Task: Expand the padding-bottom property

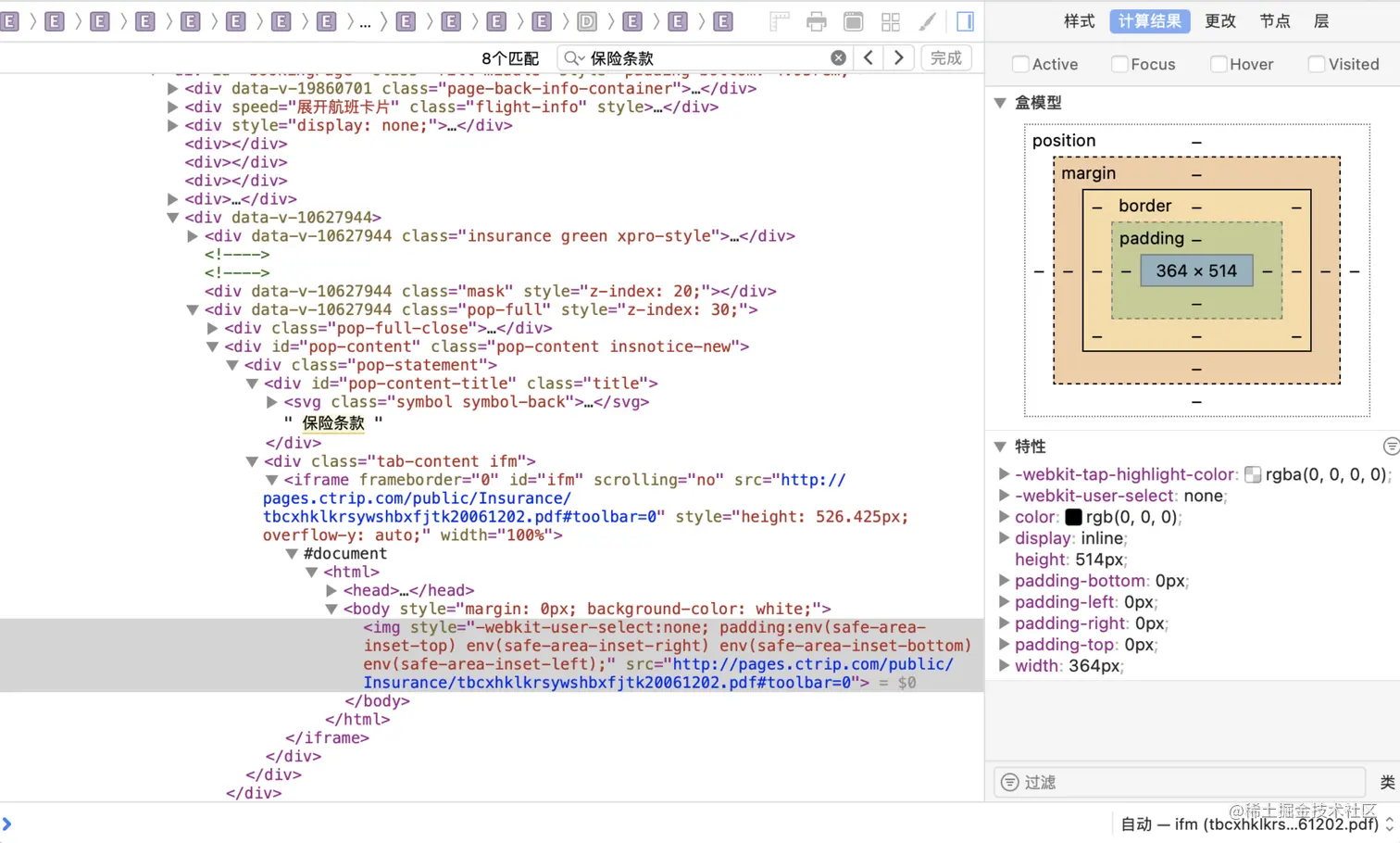Action: [x=1004, y=581]
